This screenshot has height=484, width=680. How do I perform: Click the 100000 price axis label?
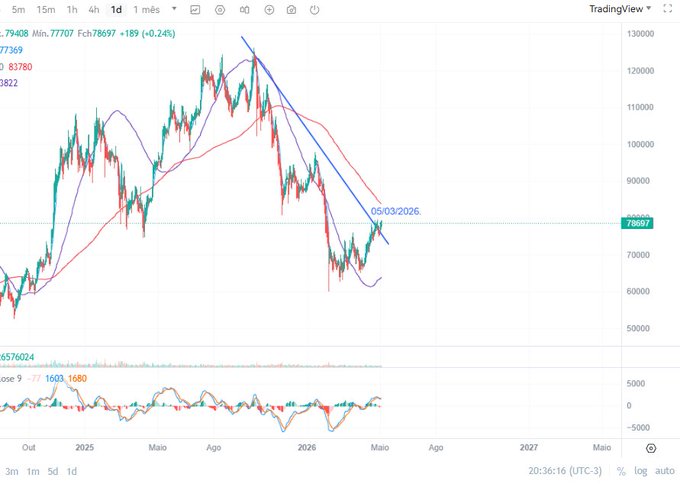point(640,144)
